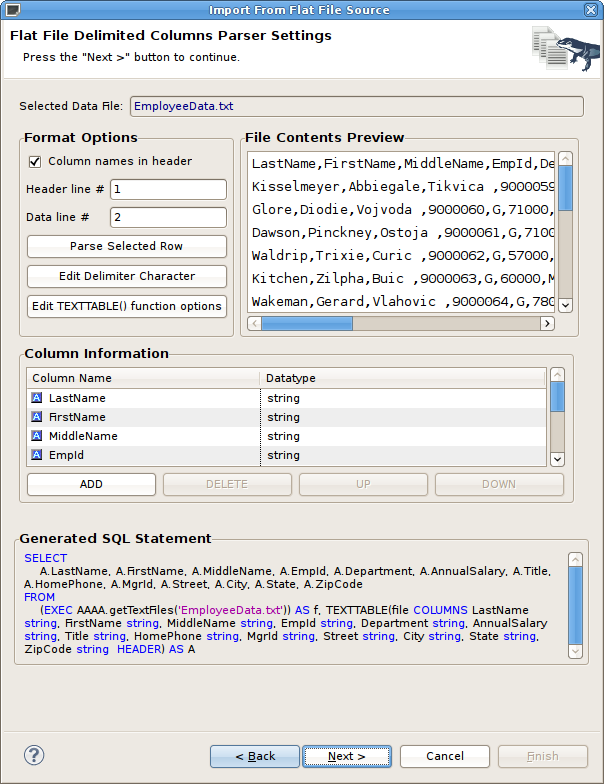Click the Next > button
Viewport: 604px width, 784px height.
pyautogui.click(x=346, y=756)
